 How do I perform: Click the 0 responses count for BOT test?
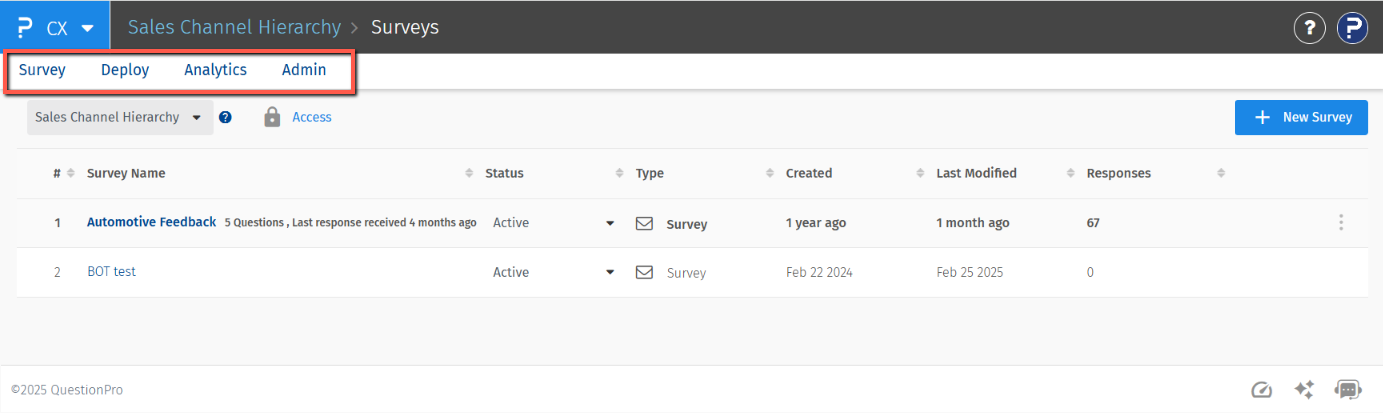coord(1090,272)
